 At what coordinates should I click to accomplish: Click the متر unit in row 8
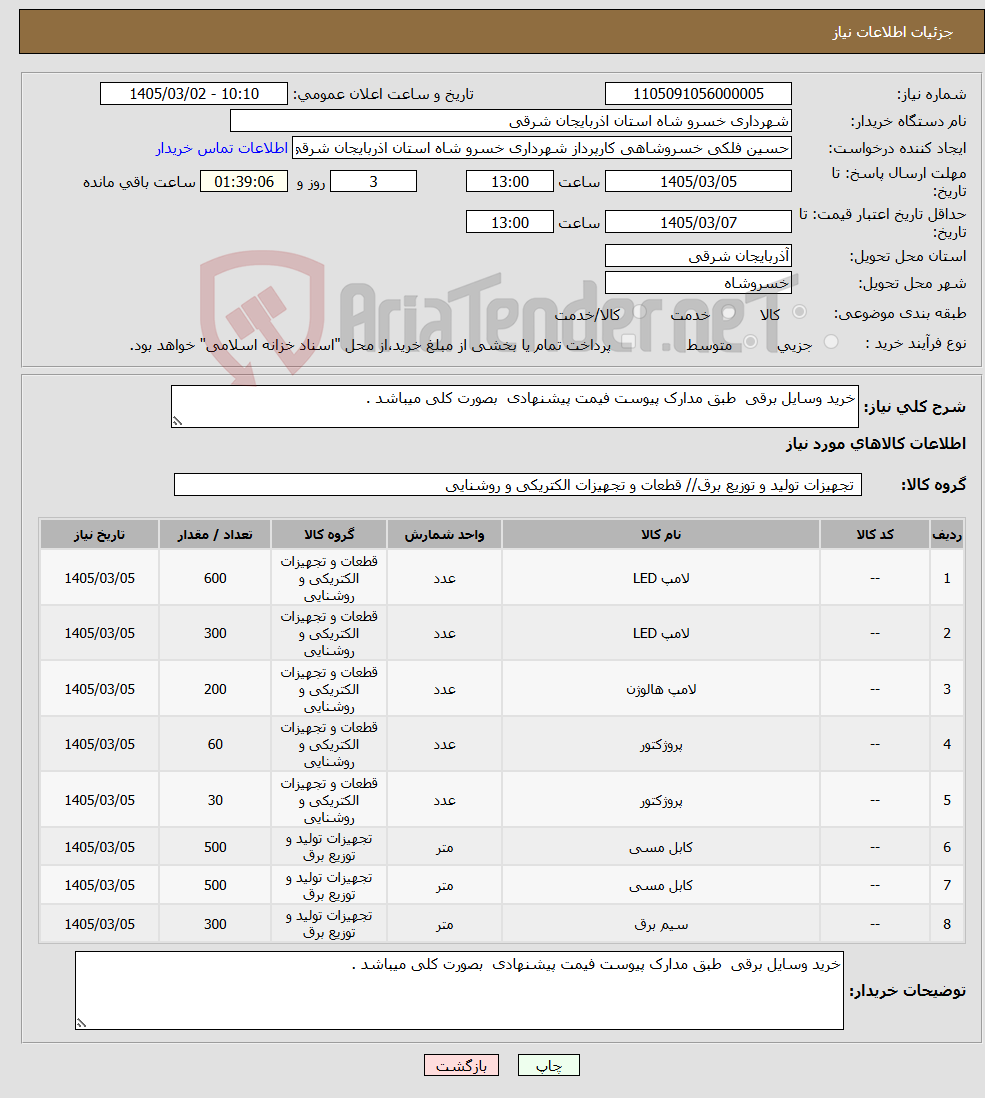point(445,924)
